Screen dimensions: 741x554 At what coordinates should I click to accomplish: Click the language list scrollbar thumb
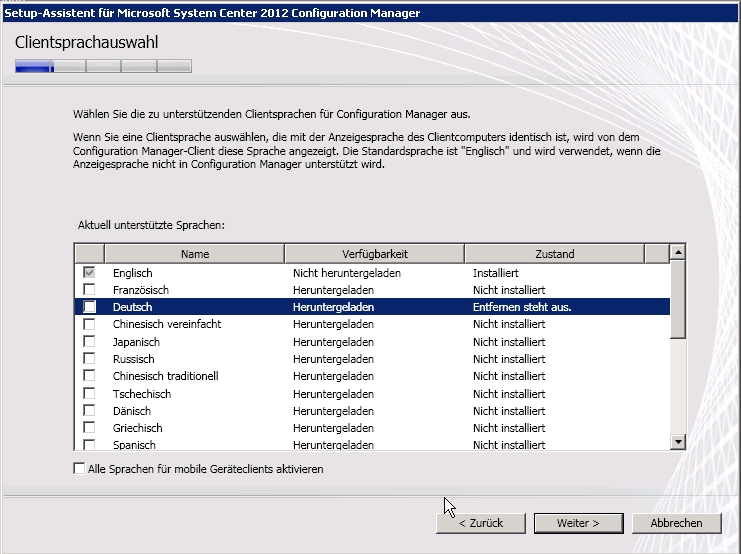click(678, 300)
